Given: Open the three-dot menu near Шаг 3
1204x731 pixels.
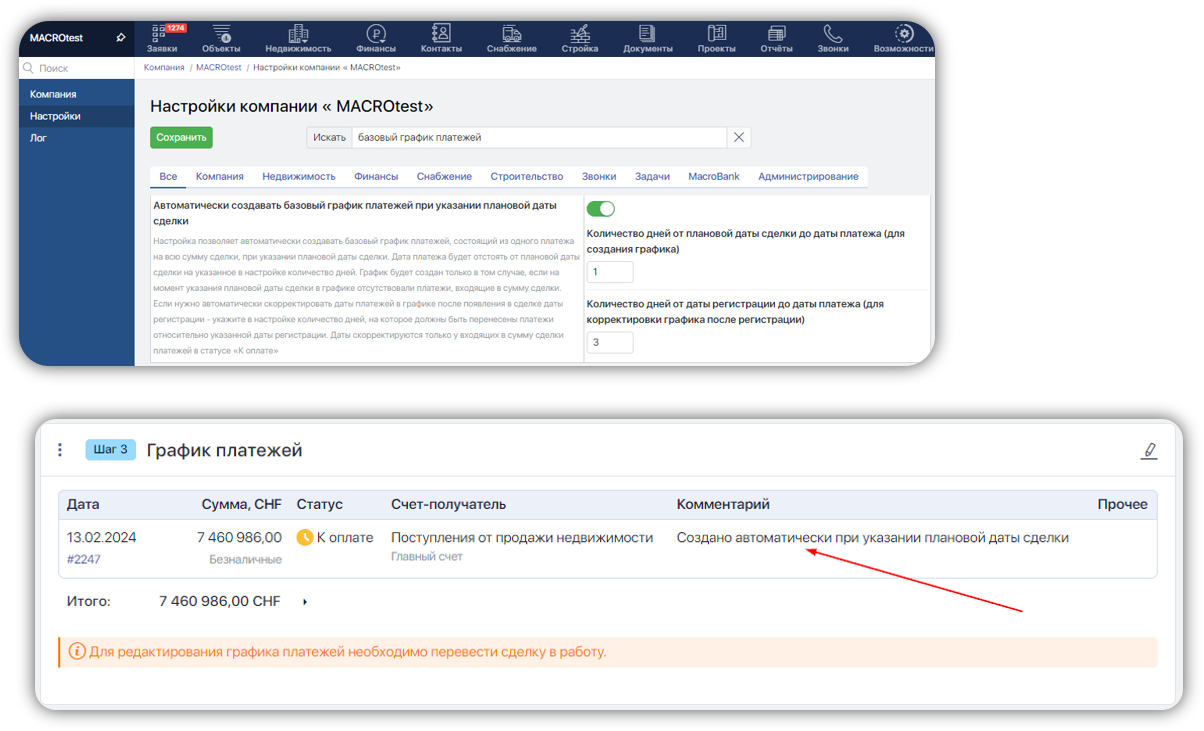Looking at the screenshot, I should (60, 450).
